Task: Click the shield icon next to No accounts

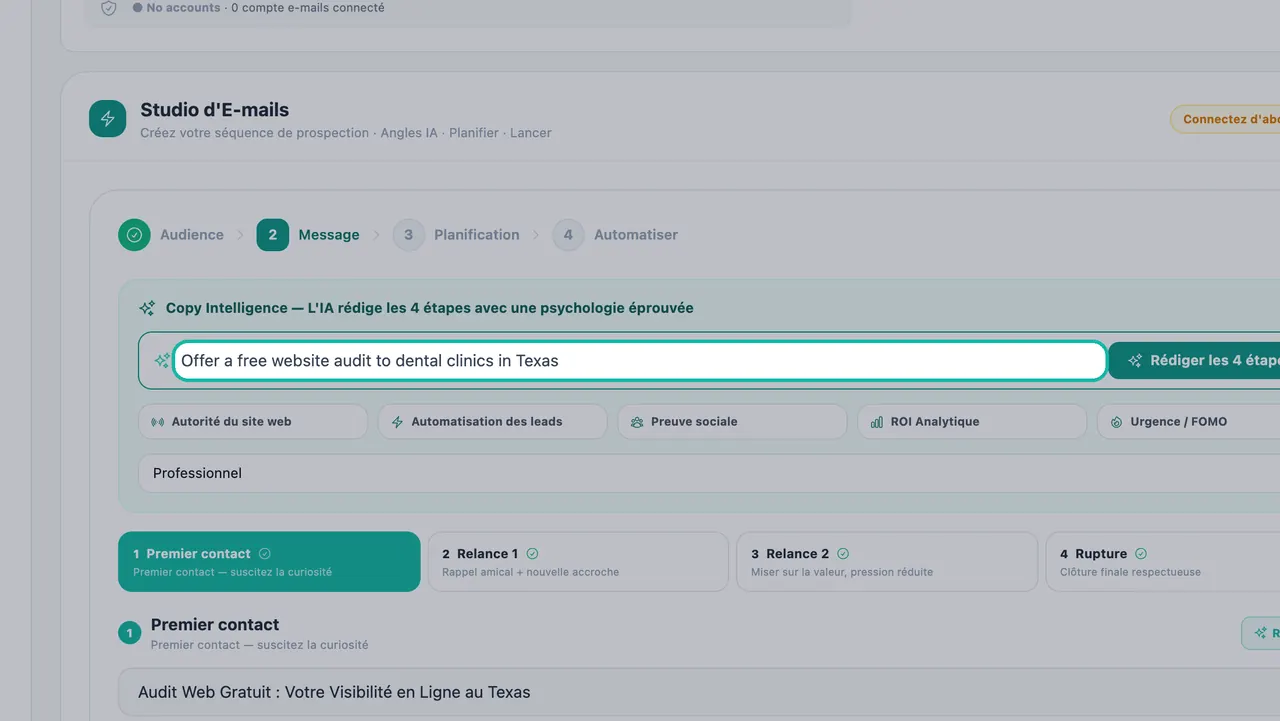Action: pyautogui.click(x=109, y=8)
